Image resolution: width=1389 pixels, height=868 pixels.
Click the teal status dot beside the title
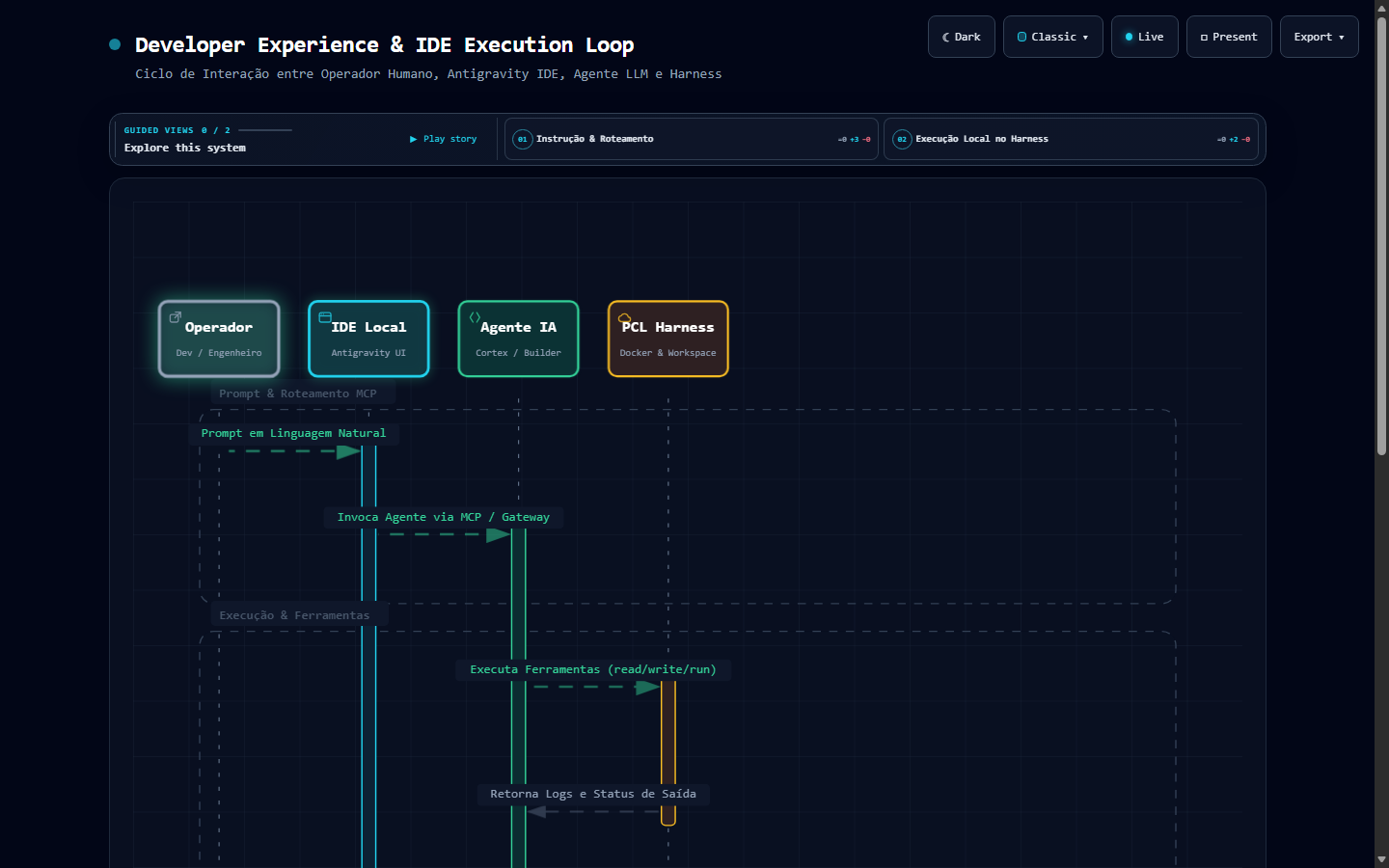115,44
